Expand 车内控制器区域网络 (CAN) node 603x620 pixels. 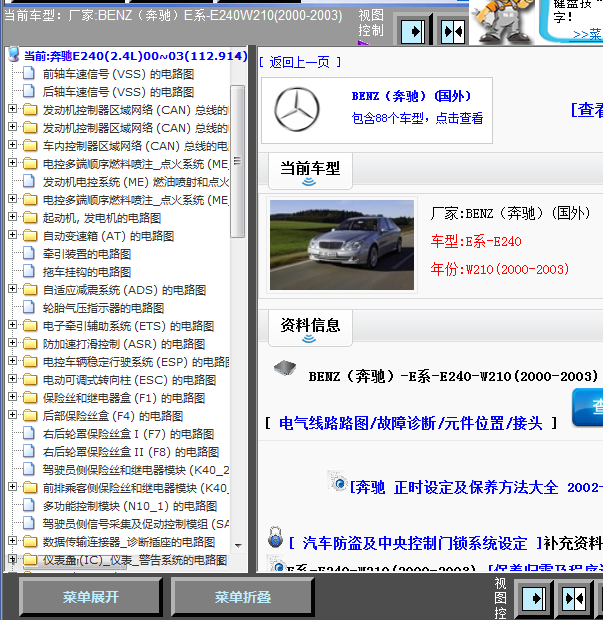tap(12, 144)
